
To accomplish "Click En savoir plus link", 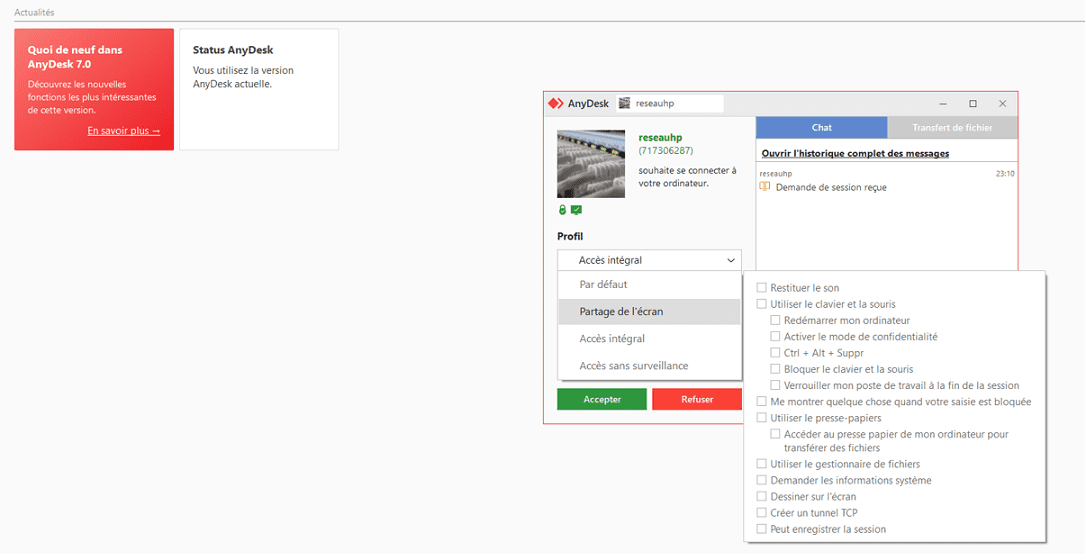I will 123,131.
